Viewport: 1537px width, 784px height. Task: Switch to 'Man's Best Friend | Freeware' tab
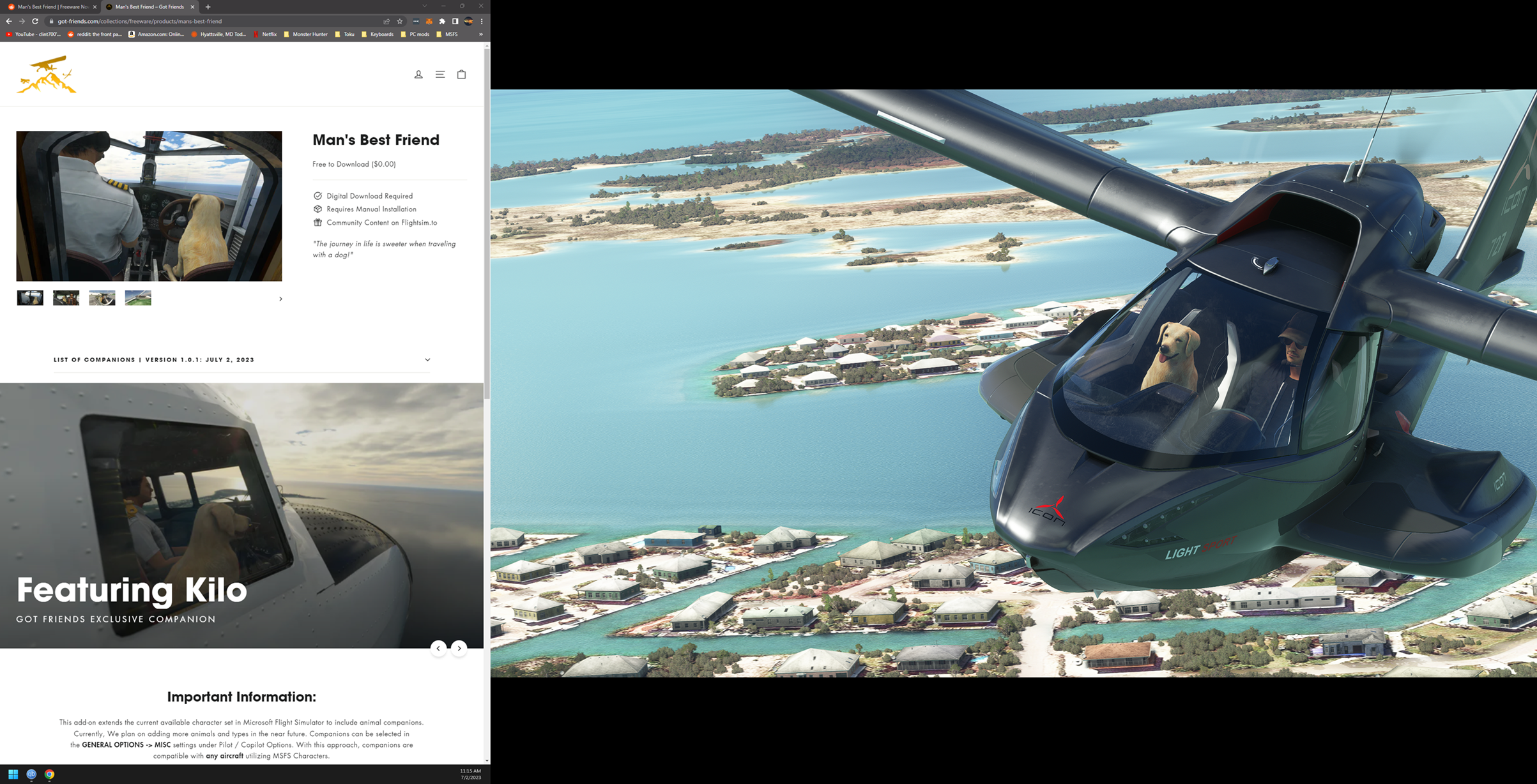pyautogui.click(x=52, y=7)
